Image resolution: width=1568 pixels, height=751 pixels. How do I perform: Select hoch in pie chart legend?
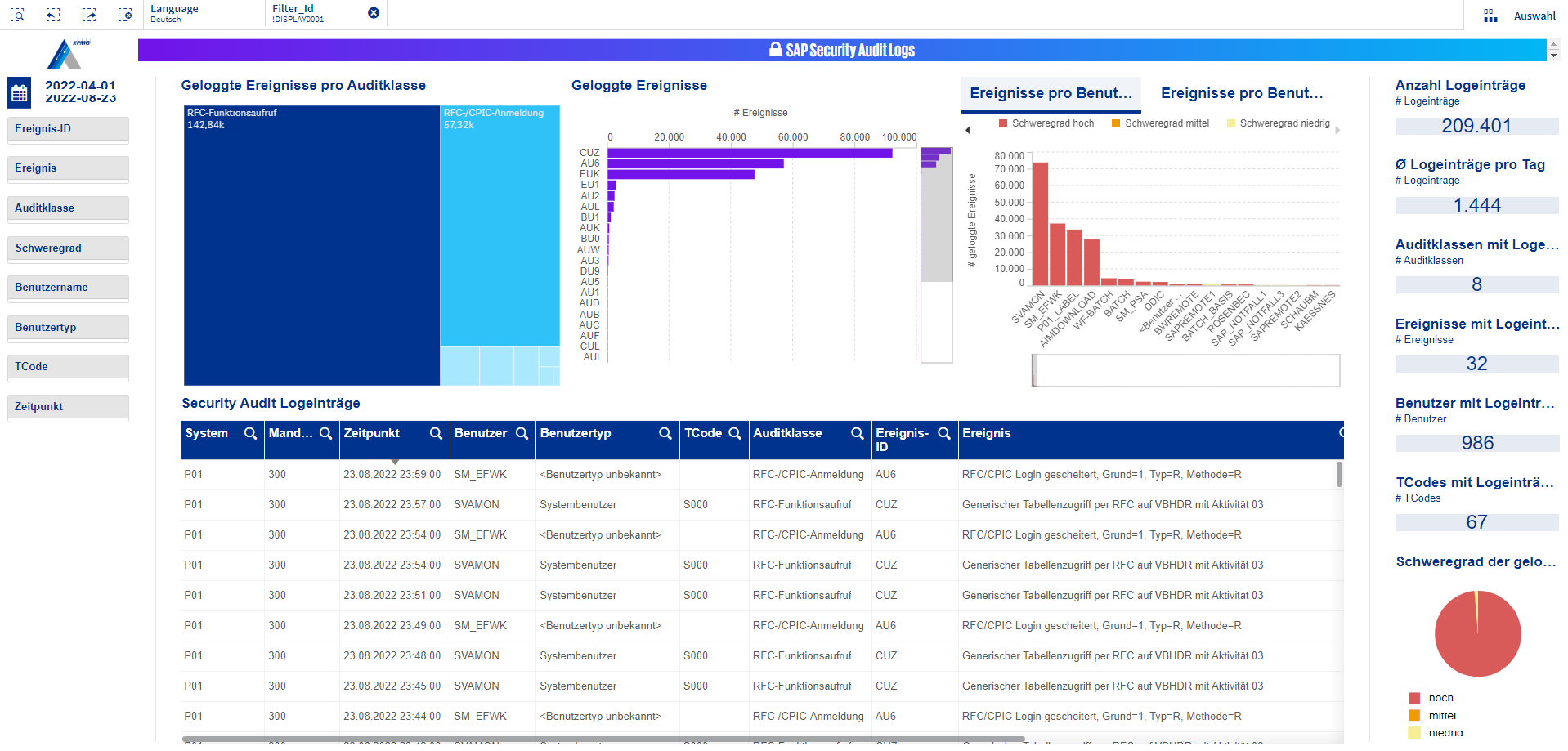1431,698
